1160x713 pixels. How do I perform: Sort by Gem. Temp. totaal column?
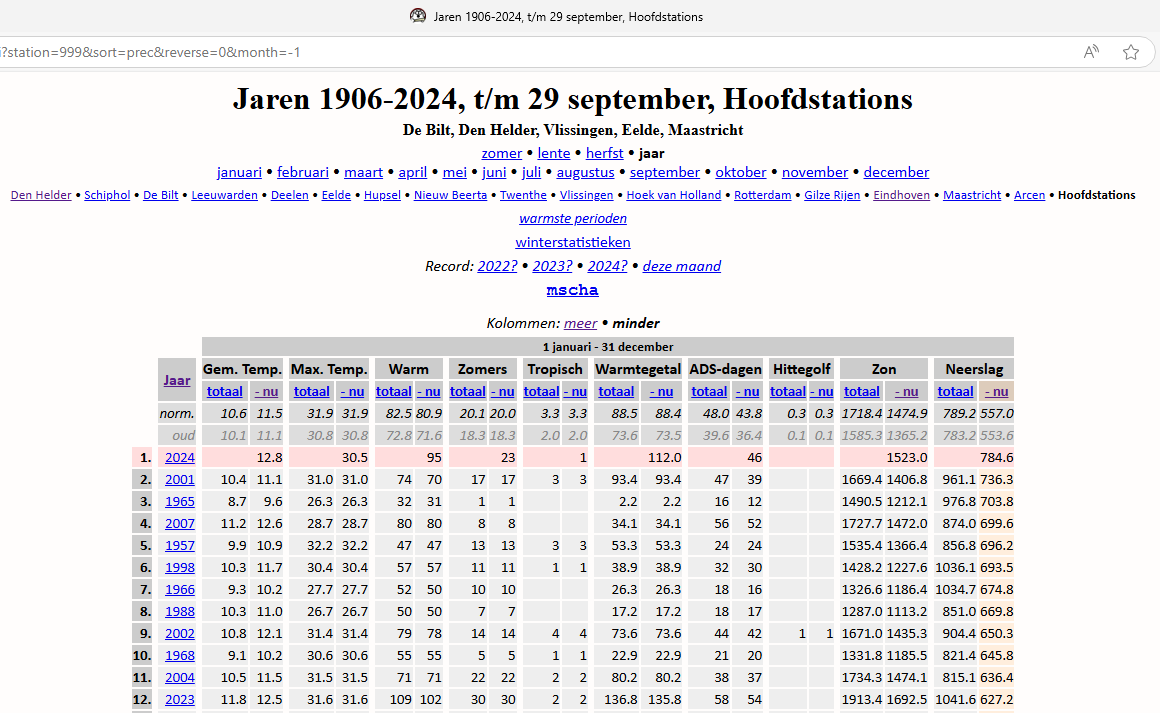(x=224, y=391)
